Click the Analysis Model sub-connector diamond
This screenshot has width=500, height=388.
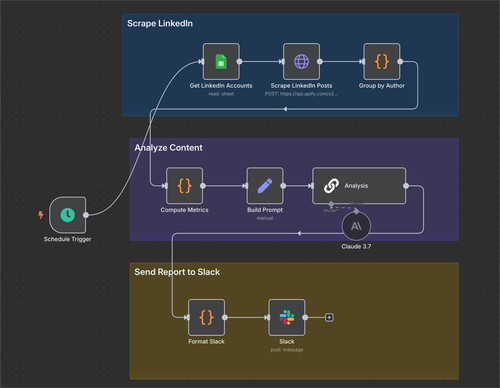331,204
